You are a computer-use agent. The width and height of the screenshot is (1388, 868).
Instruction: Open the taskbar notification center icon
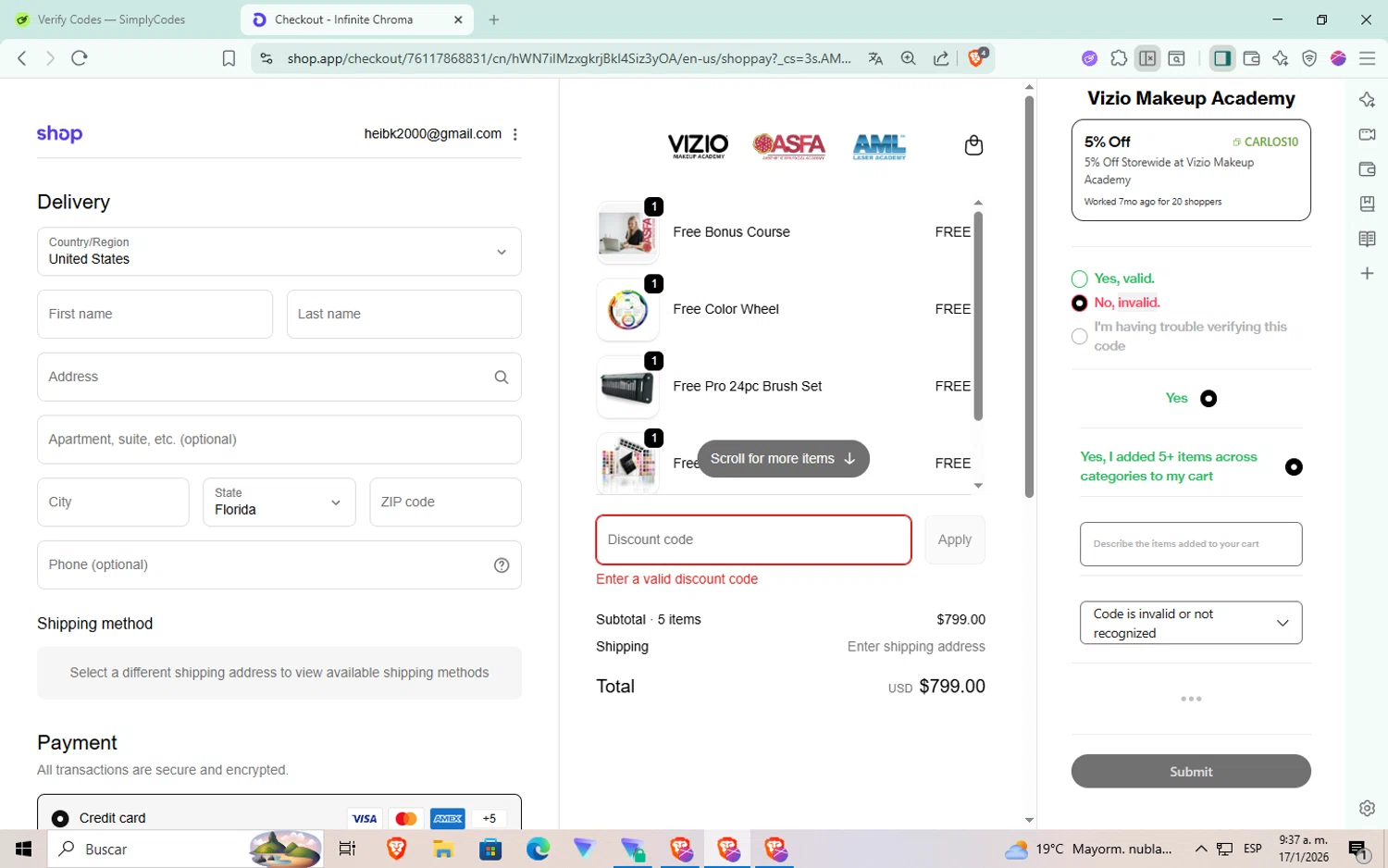[x=1358, y=849]
